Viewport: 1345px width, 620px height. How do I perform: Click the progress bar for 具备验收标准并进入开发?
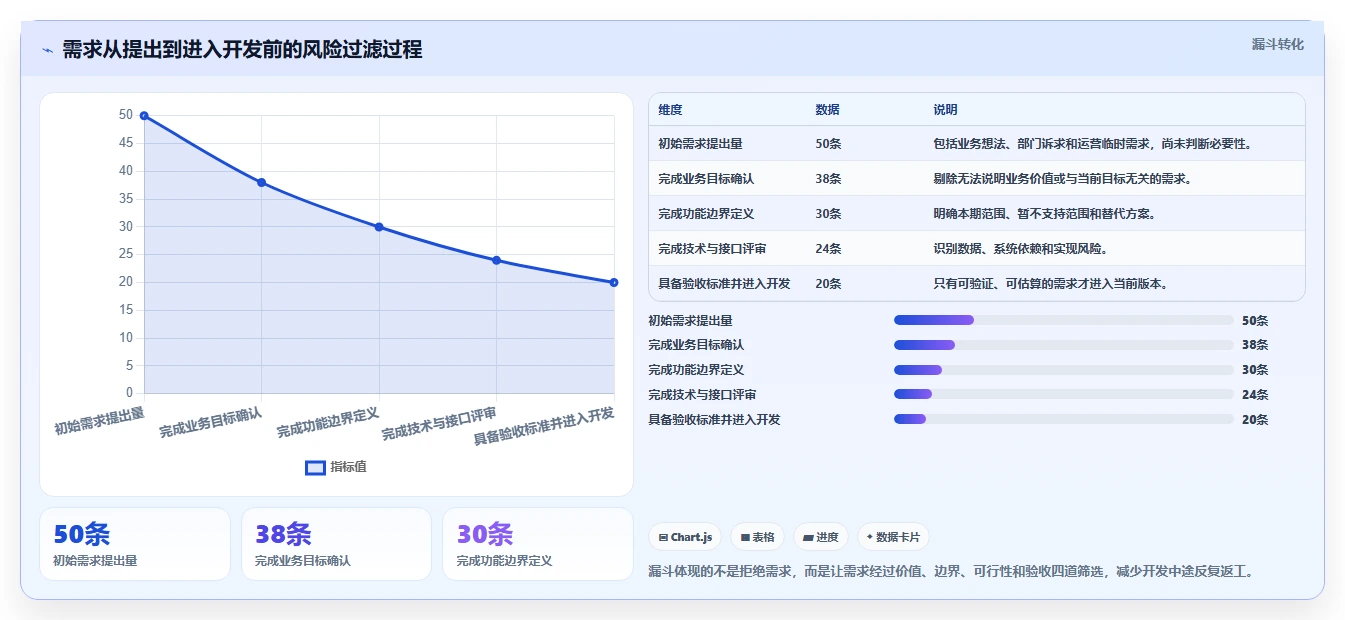pyautogui.click(x=1063, y=419)
